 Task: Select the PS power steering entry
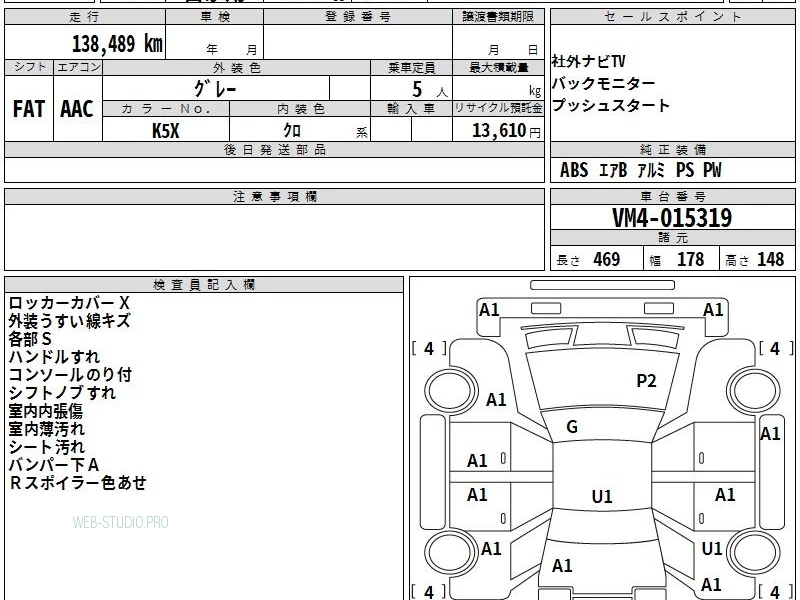[685, 170]
